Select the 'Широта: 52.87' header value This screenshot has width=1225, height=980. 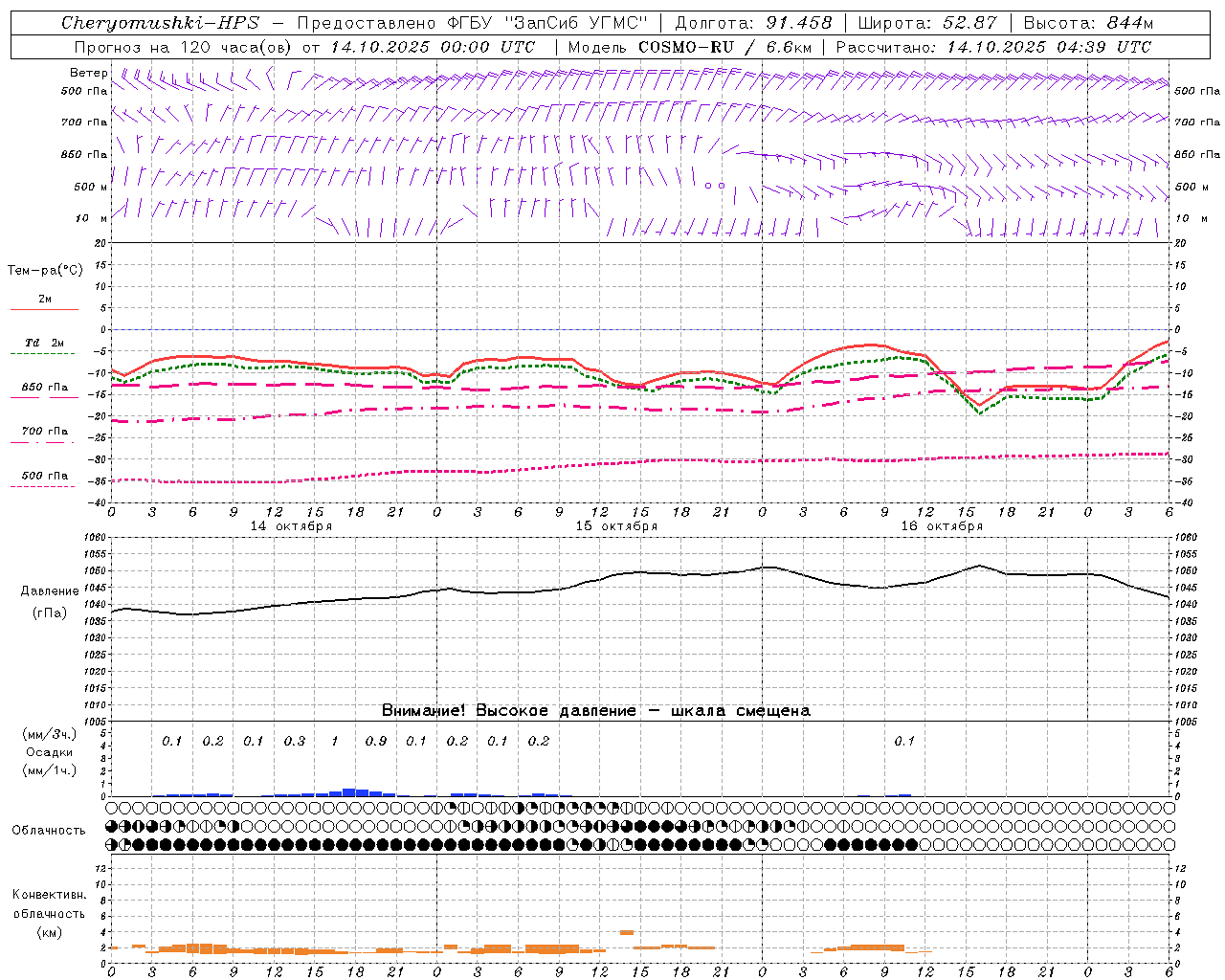[x=927, y=23]
